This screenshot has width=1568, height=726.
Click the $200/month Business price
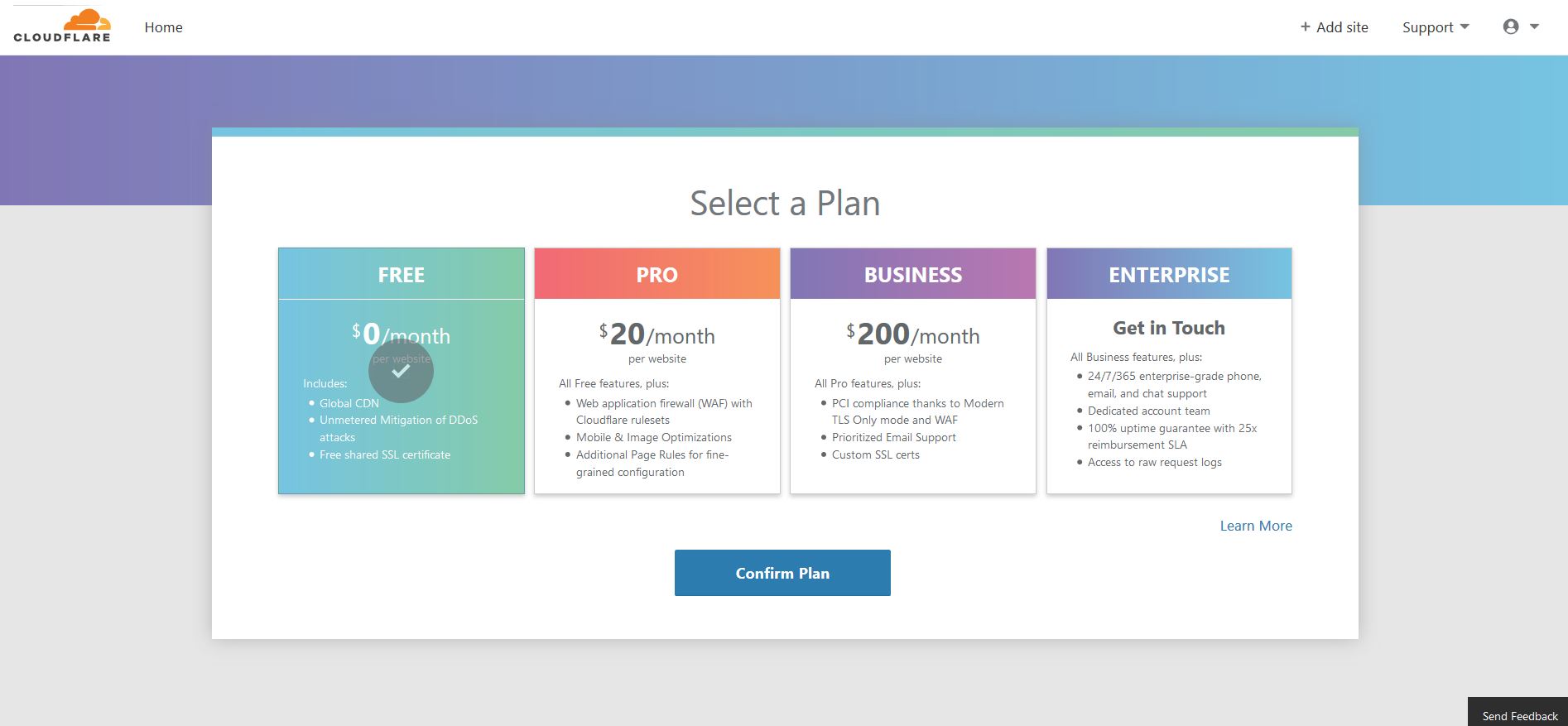tap(913, 334)
